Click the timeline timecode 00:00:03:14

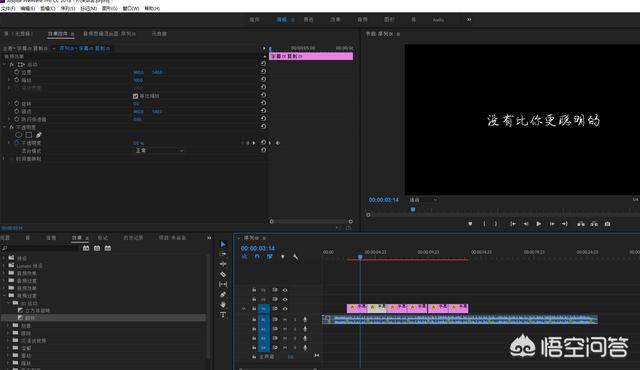(x=258, y=248)
